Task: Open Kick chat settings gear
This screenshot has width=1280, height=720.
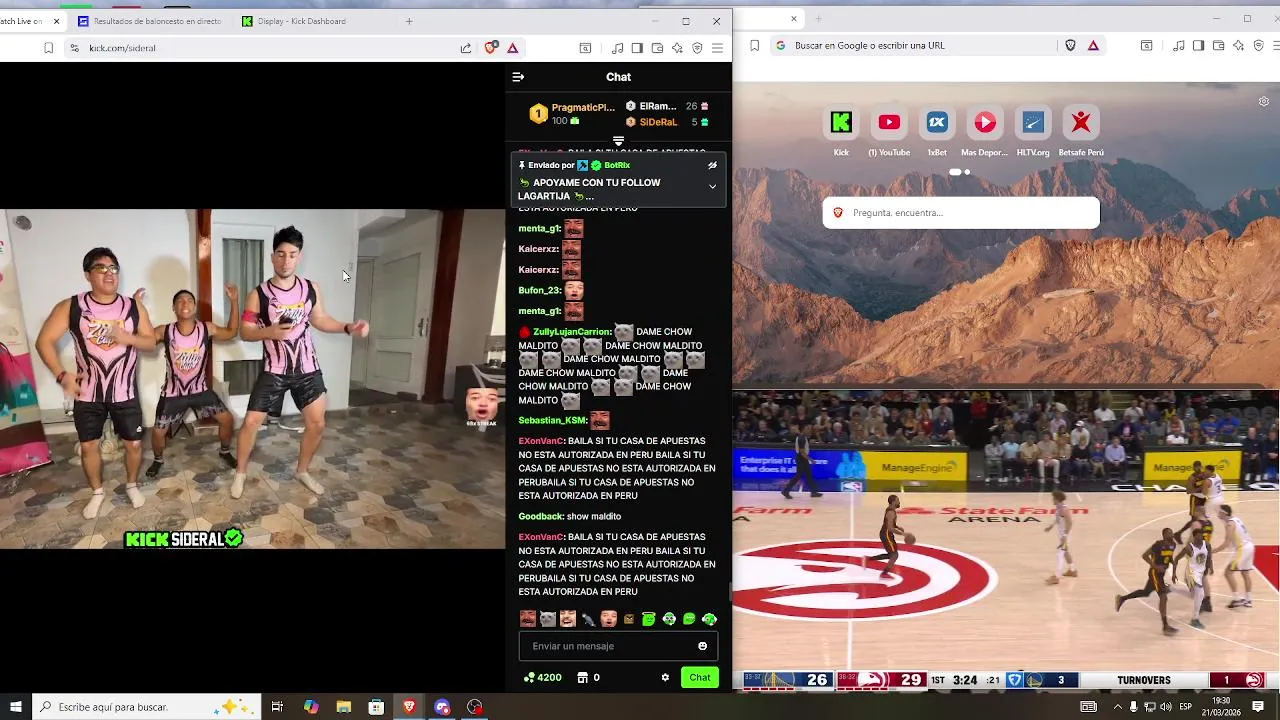Action: (x=665, y=677)
